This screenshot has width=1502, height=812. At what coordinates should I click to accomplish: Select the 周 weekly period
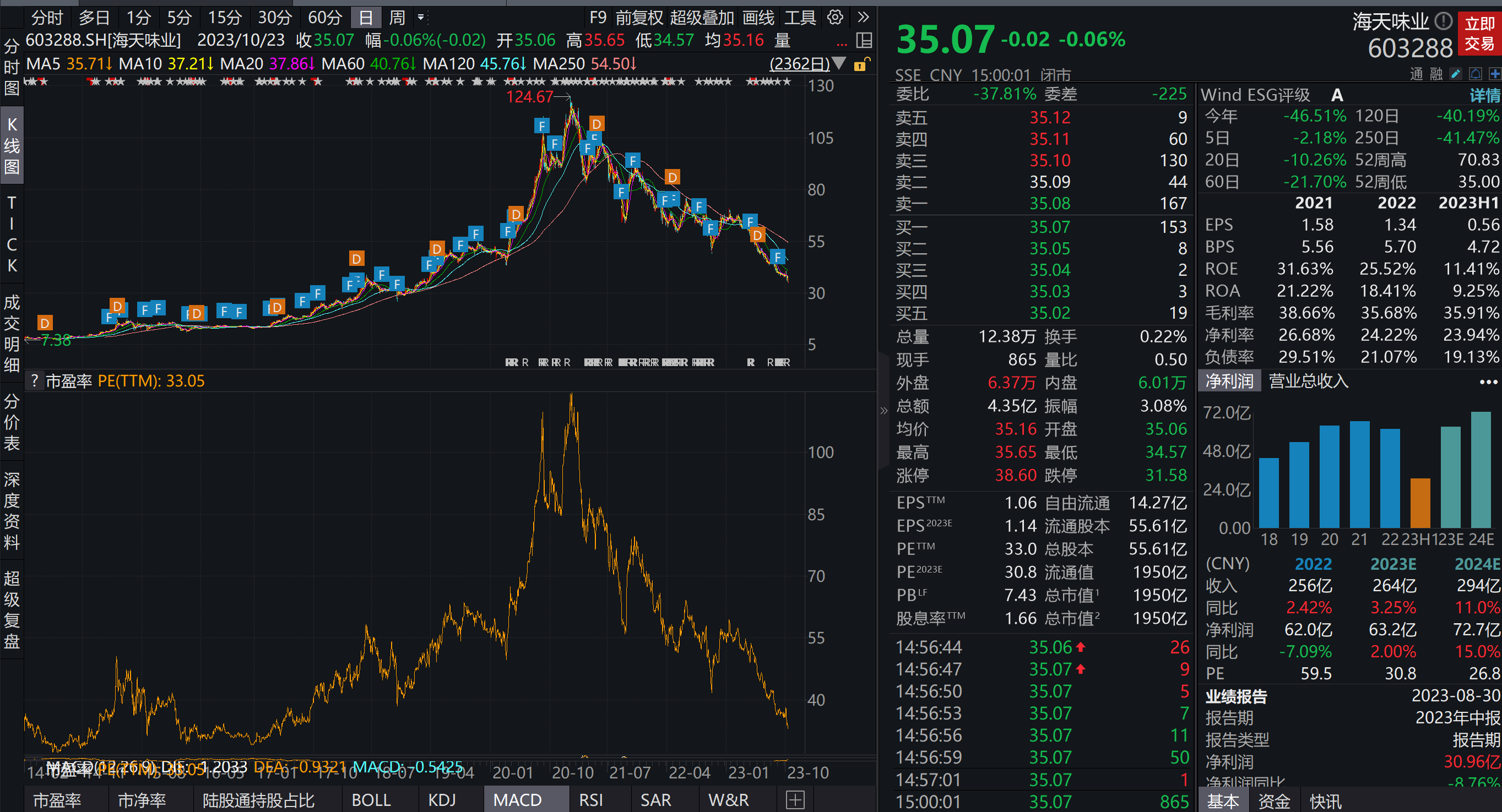pos(397,18)
